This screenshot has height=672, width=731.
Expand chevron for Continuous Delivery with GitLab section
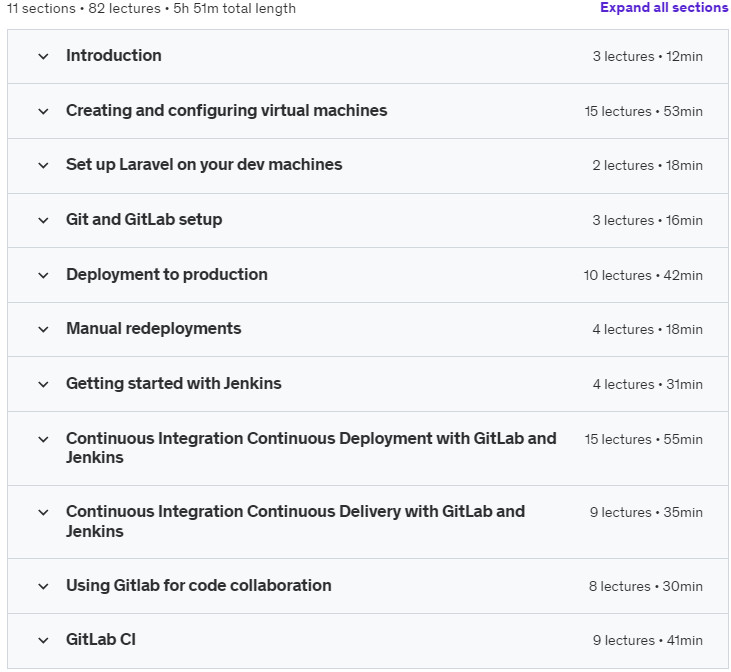43,513
